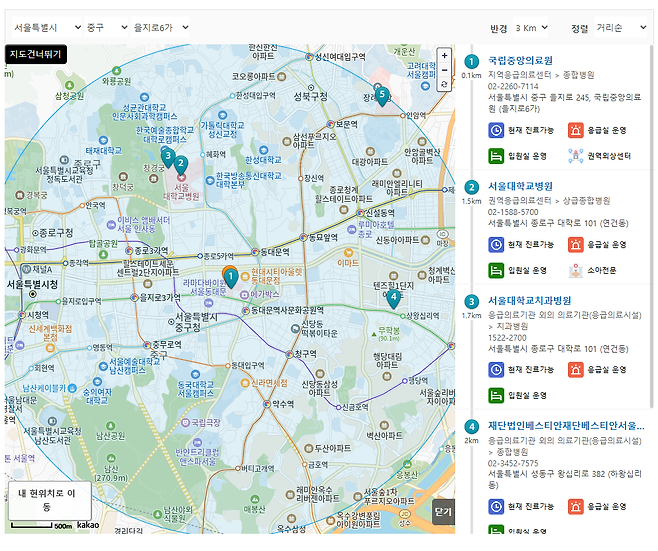Image resolution: width=658 pixels, height=551 pixels.
Task: Open the 중구 district dropdown
Action: [x=108, y=28]
